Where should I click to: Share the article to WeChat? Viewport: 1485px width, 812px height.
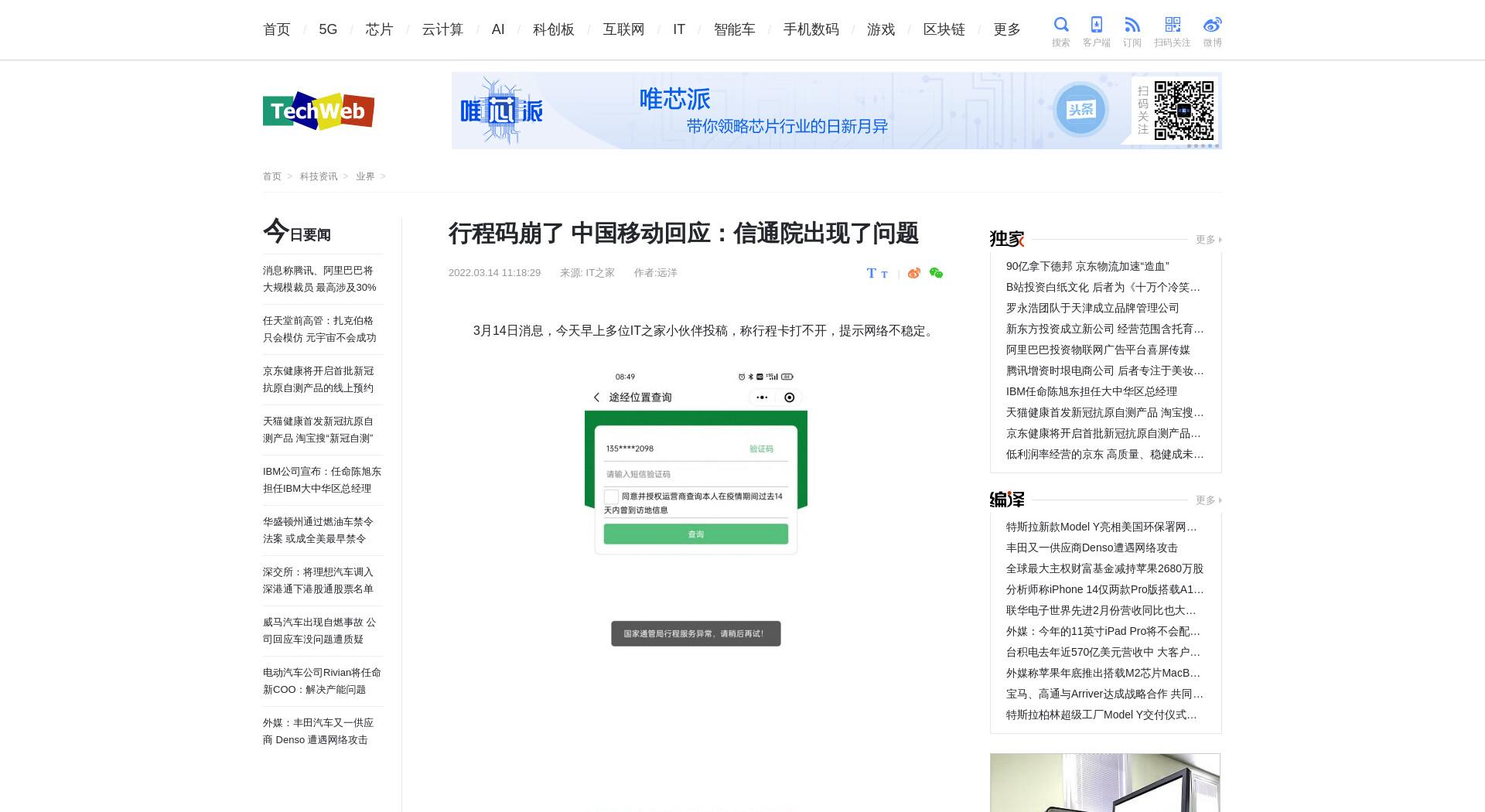(x=936, y=273)
